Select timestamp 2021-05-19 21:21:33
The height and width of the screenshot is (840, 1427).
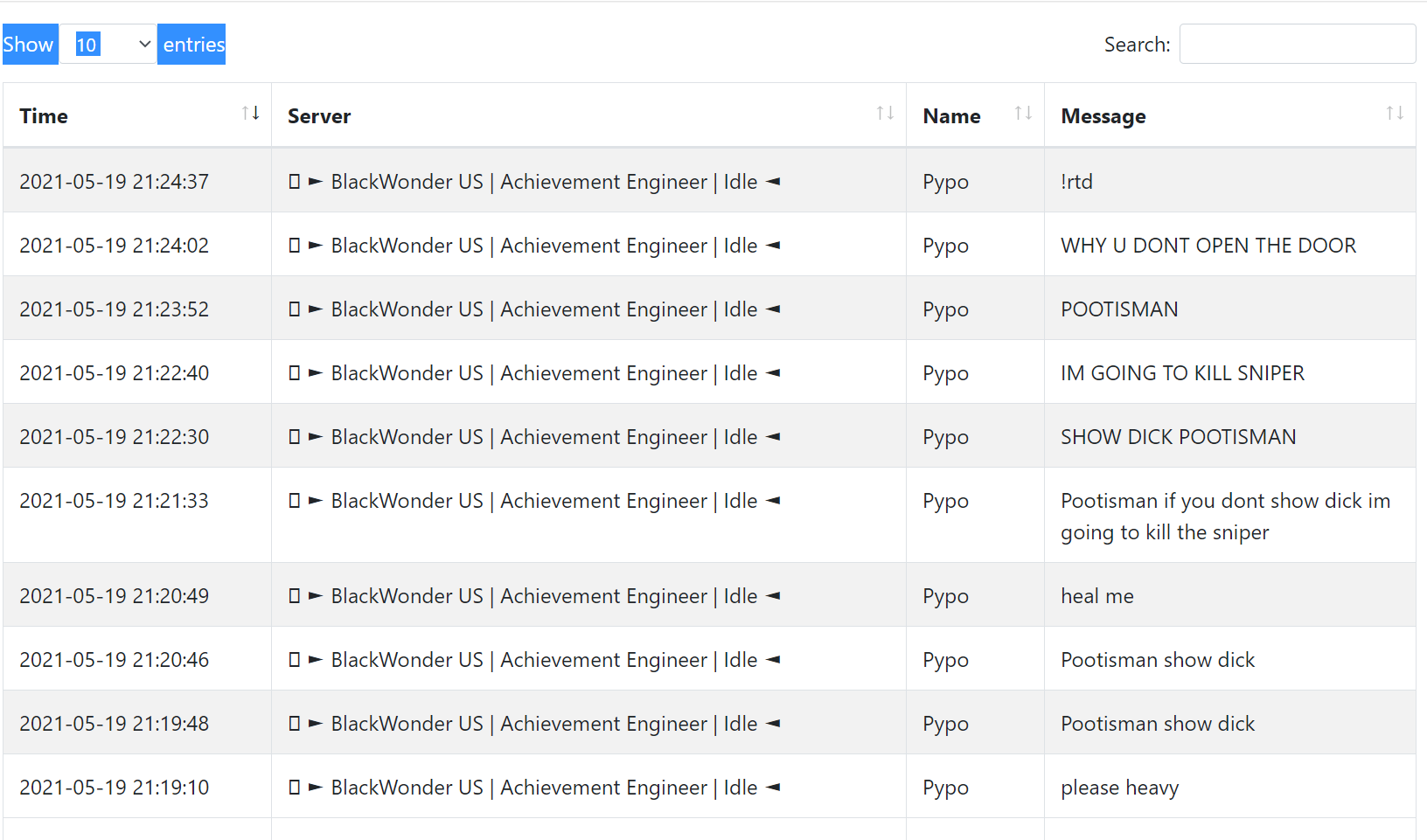coord(115,501)
